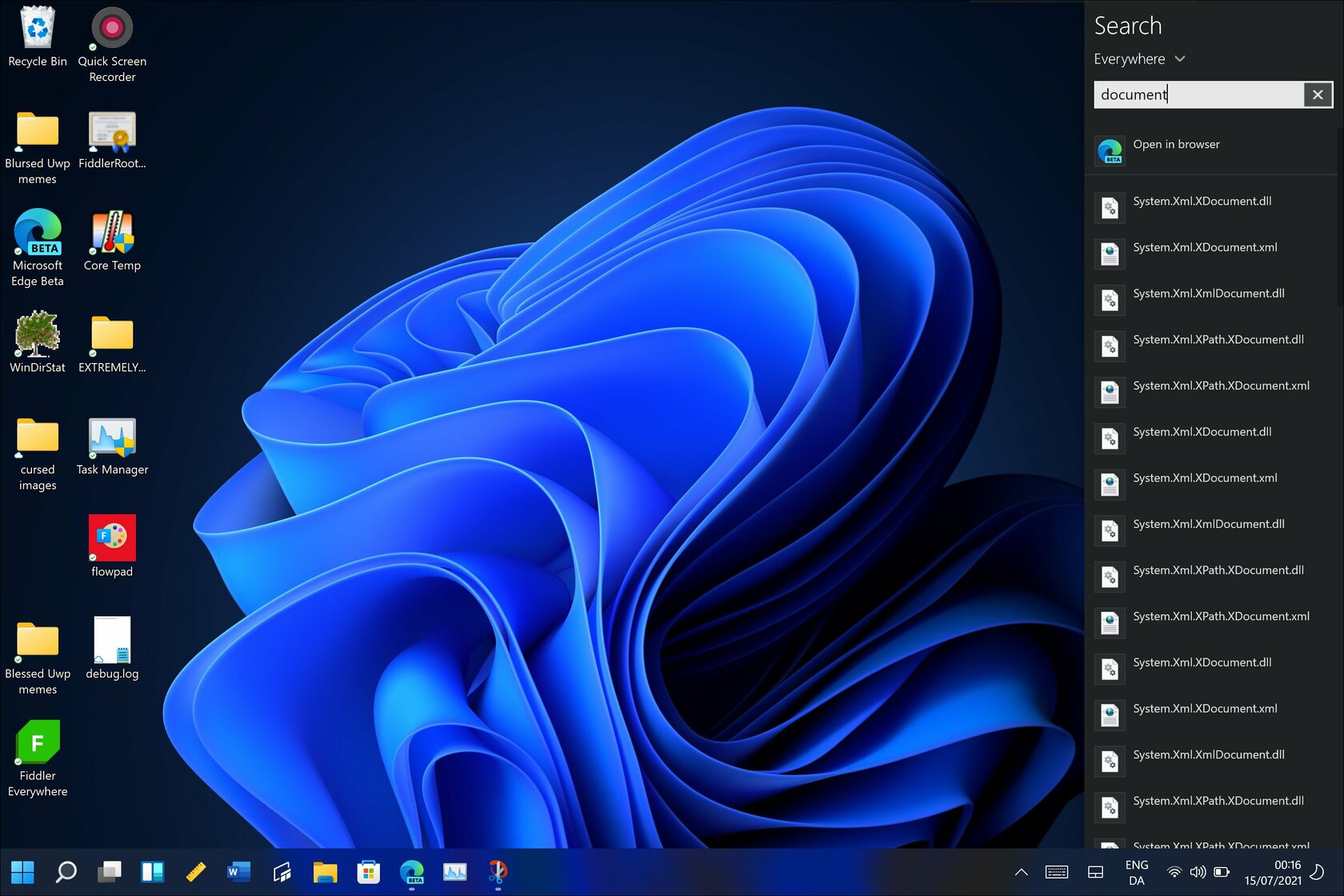
Task: Open the Snipping Tool taskbar icon
Action: [498, 871]
